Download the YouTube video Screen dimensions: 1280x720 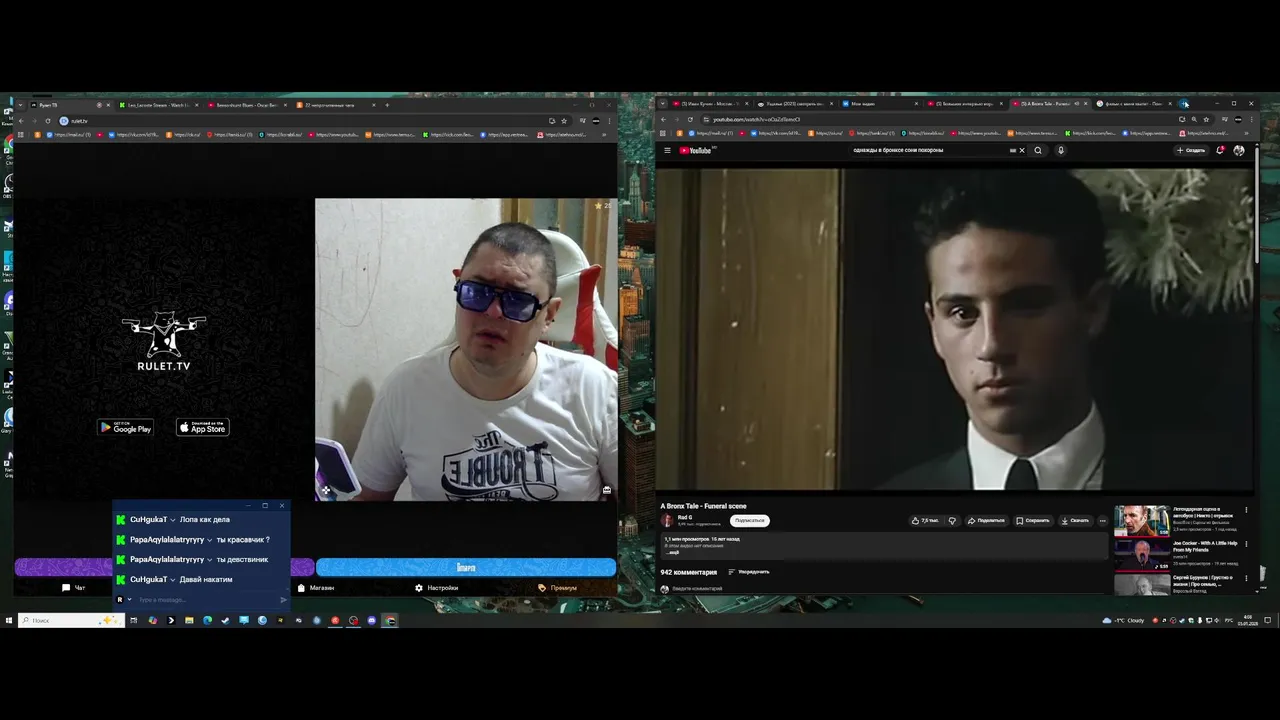1076,520
